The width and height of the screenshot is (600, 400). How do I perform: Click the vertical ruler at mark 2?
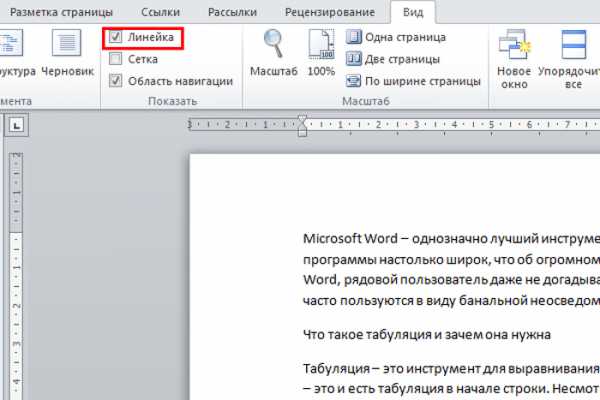[x=16, y=306]
